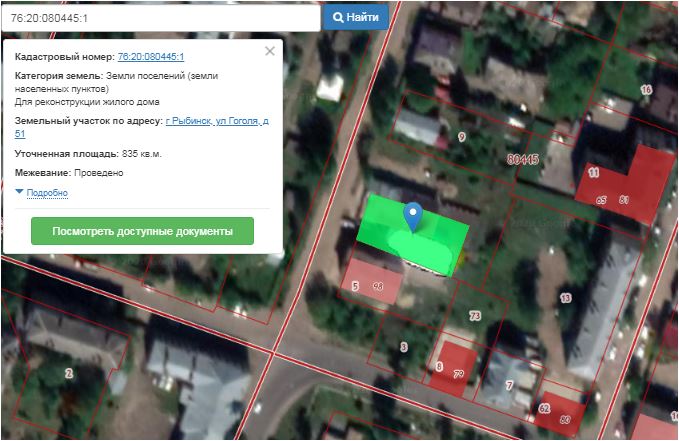Click parcel number 2 on the map
This screenshot has height=441, width=679.
pos(68,373)
